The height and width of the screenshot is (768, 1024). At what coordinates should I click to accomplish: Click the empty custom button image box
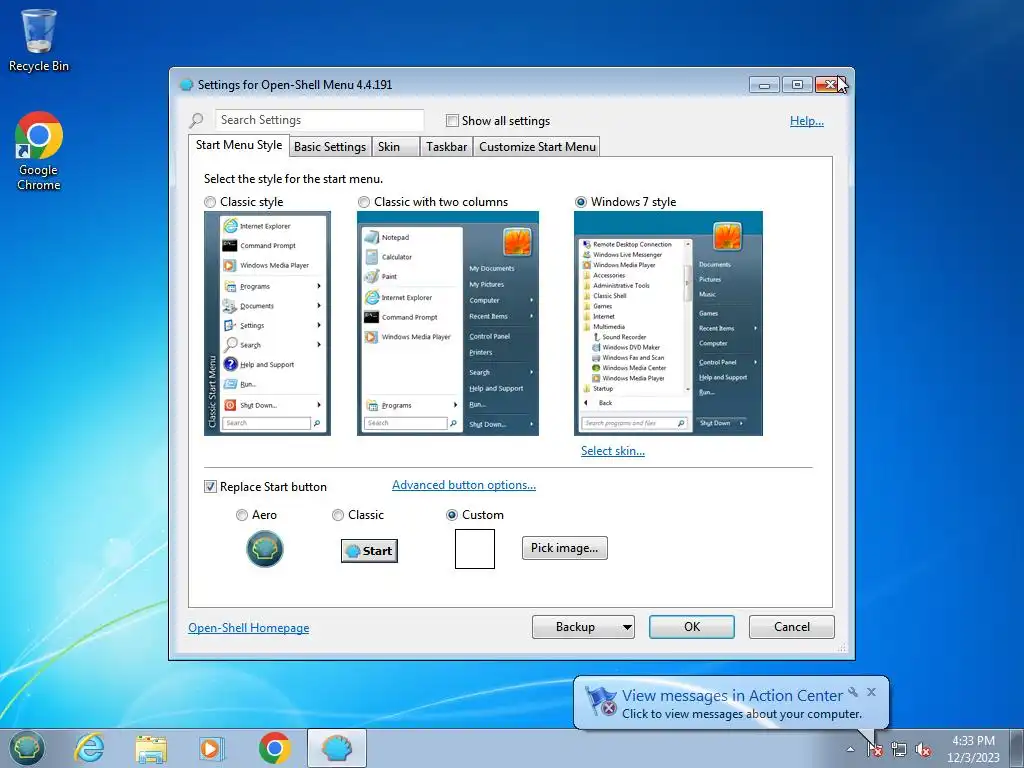click(475, 549)
